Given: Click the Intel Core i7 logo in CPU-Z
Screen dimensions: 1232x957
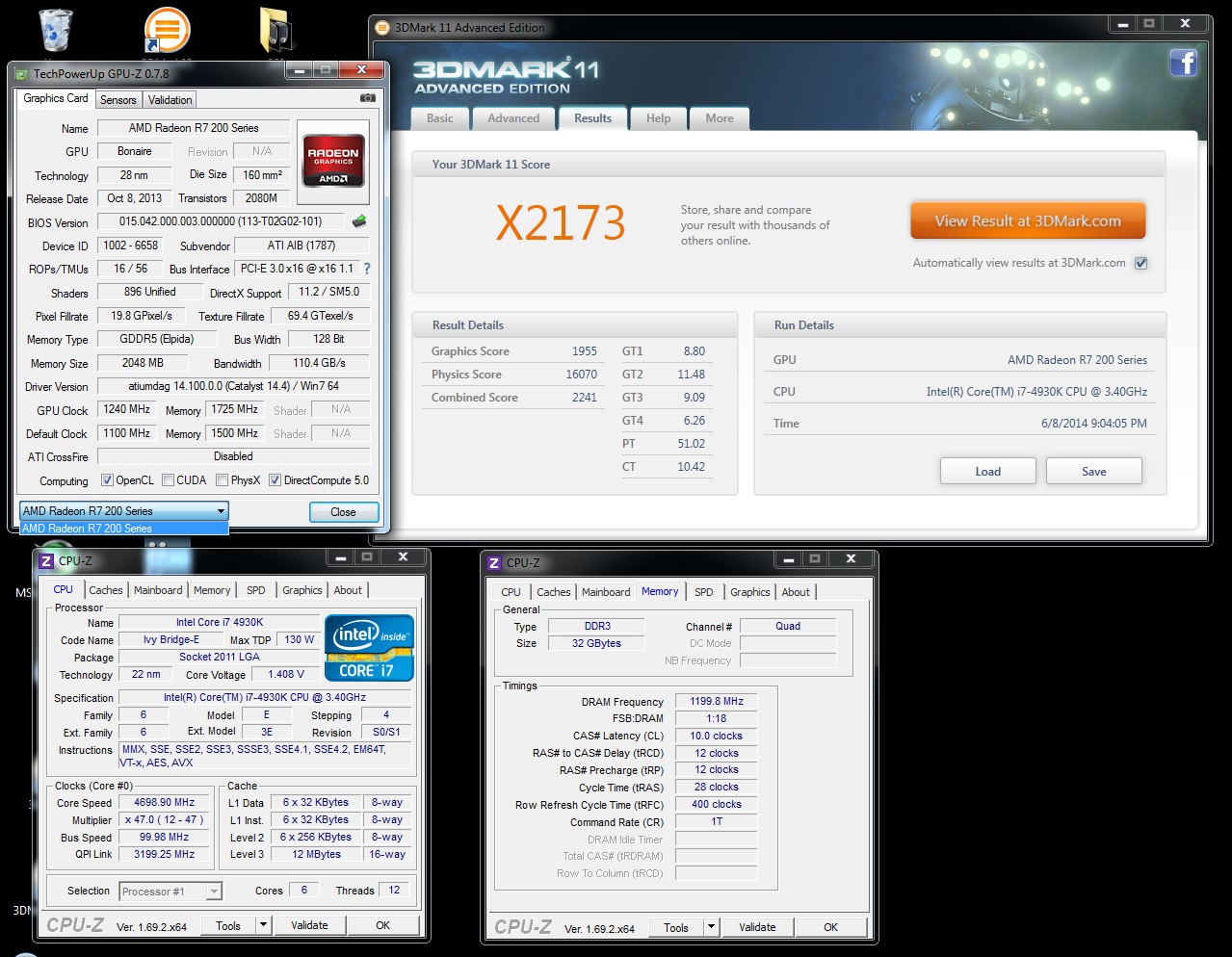Looking at the screenshot, I should click(370, 648).
